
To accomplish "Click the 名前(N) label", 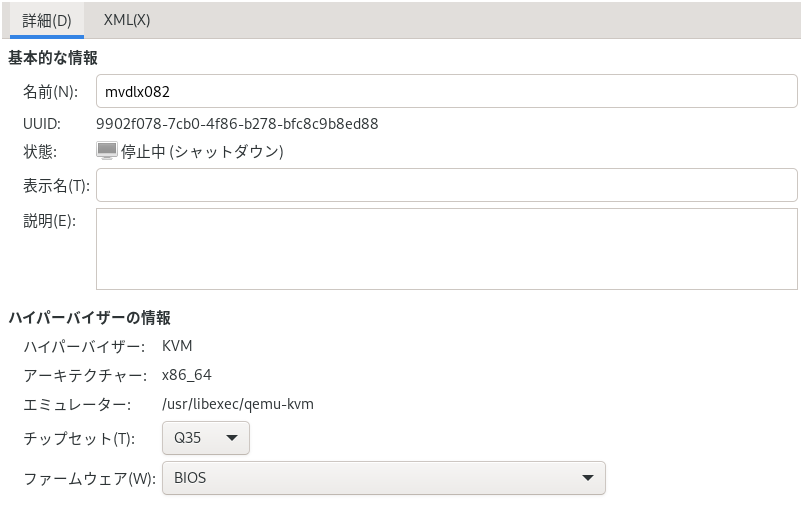I will [x=50, y=92].
